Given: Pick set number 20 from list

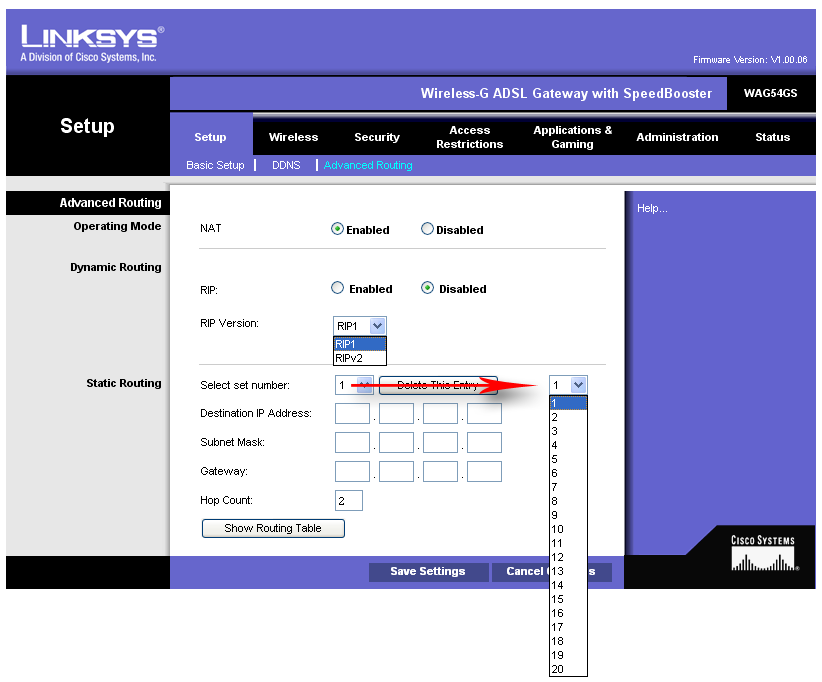Looking at the screenshot, I should point(568,669).
